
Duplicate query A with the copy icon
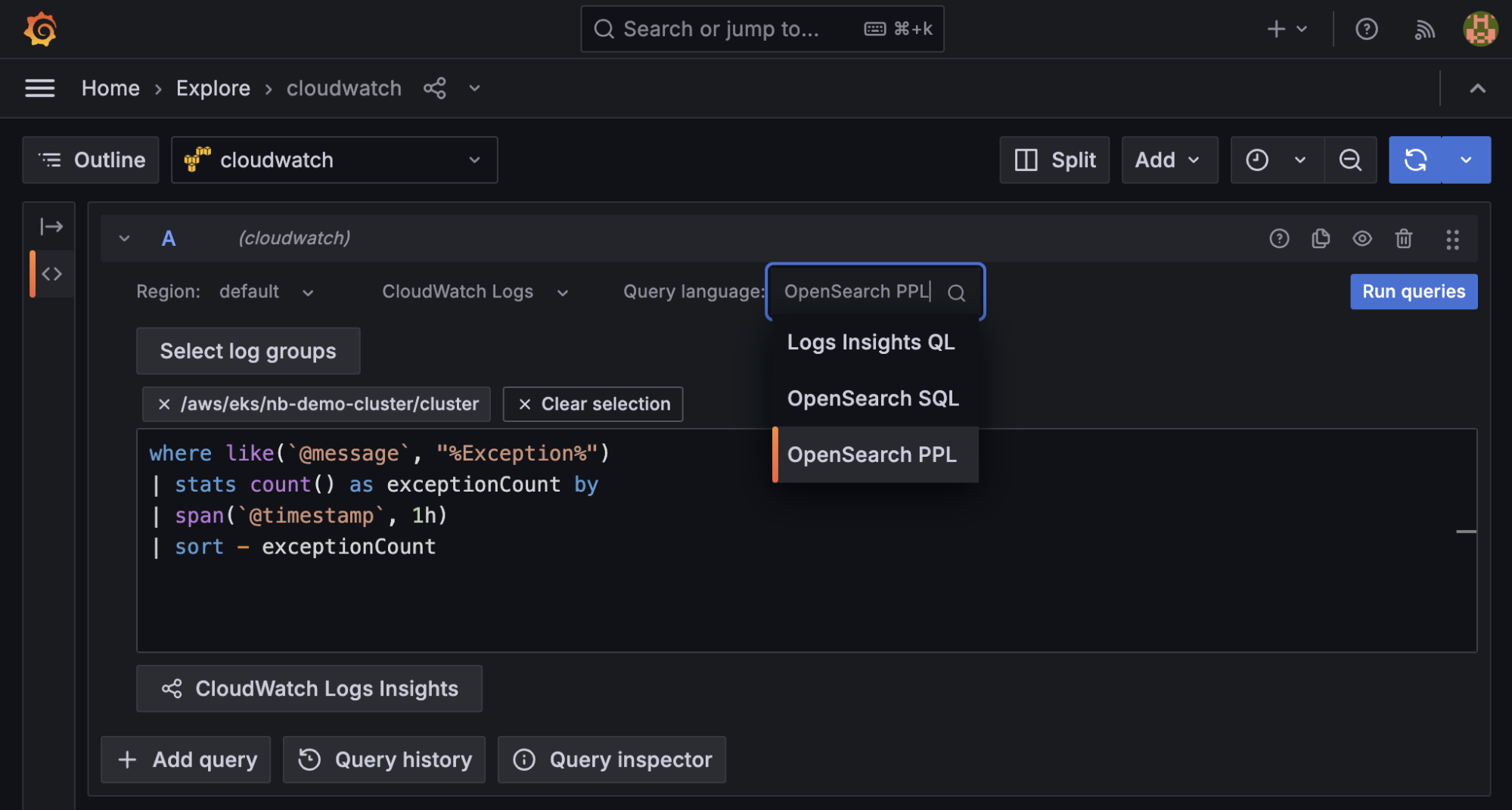(1321, 239)
